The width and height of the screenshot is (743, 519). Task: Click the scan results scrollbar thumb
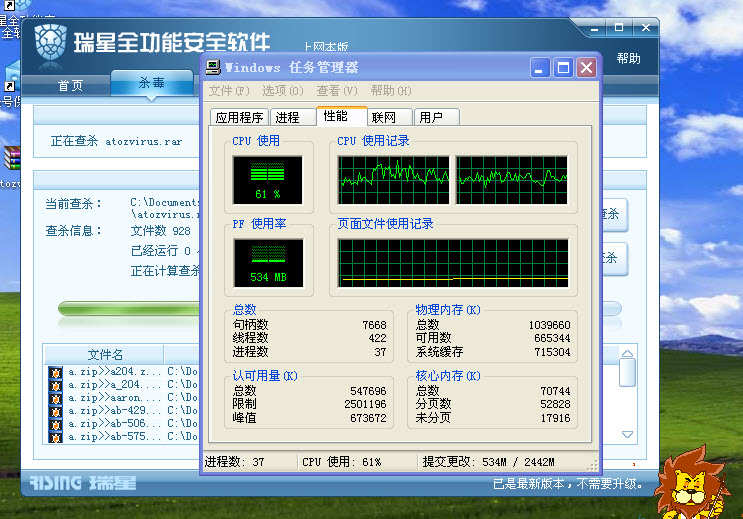[x=627, y=373]
